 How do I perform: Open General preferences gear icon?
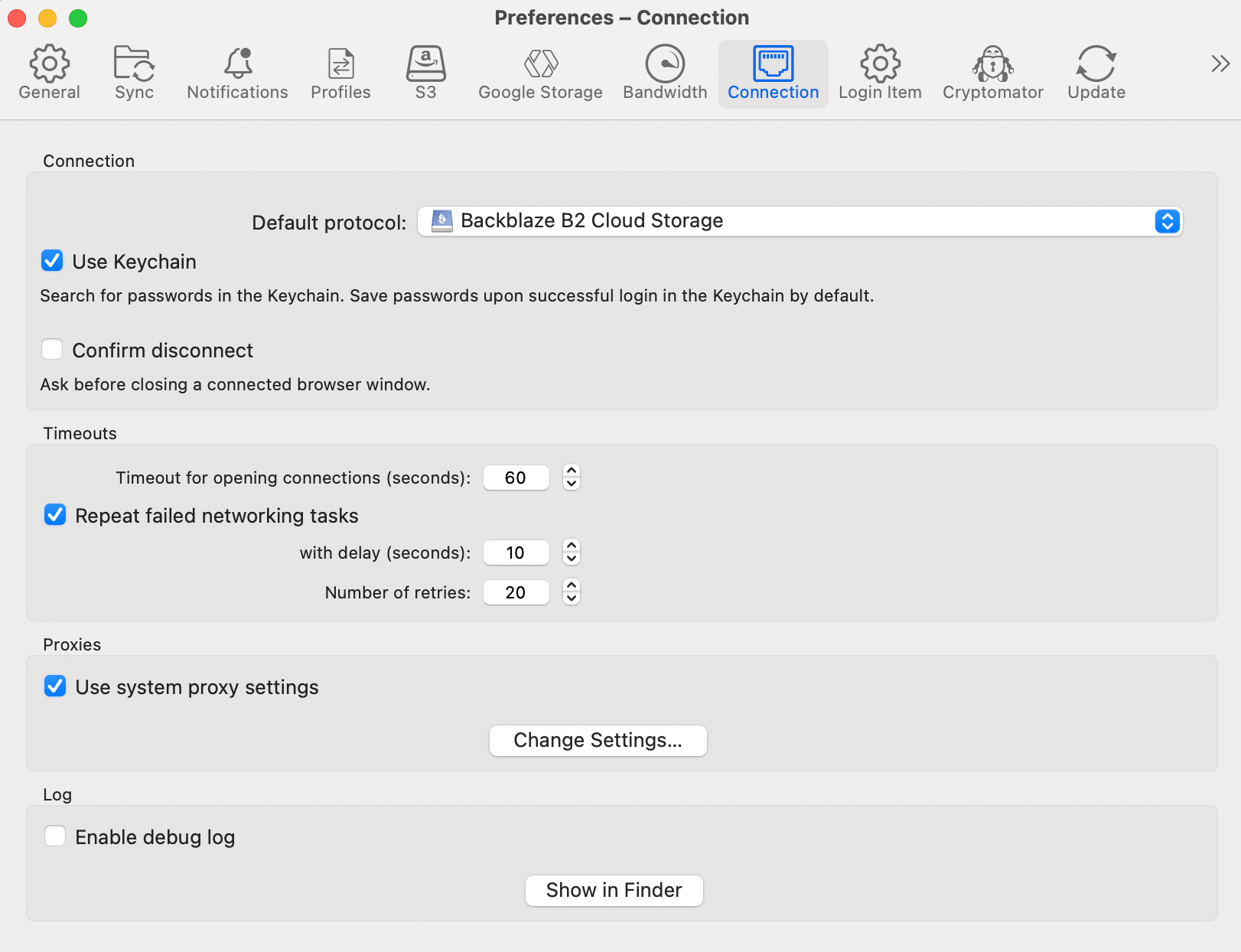(x=50, y=63)
